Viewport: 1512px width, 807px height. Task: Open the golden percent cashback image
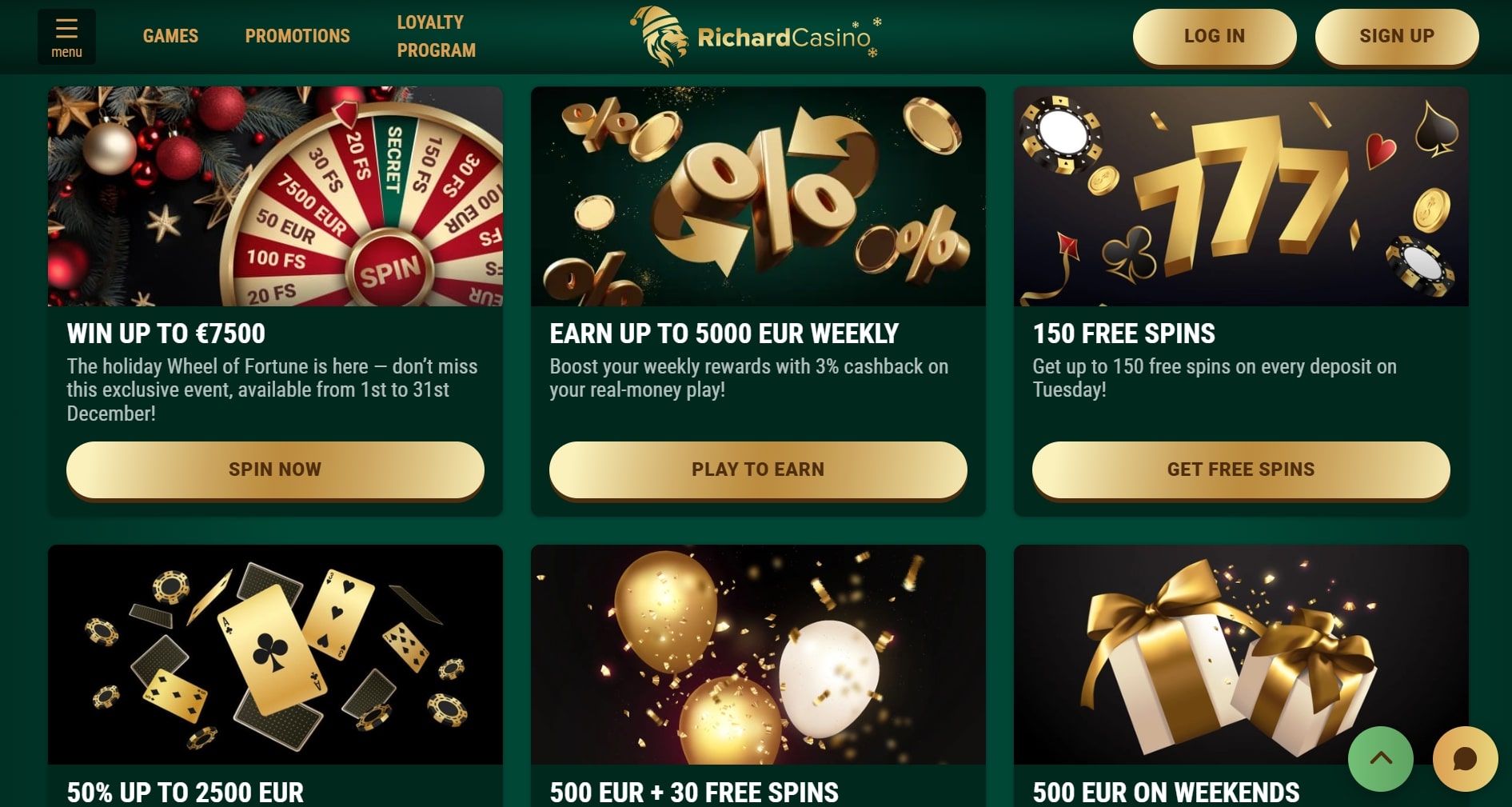click(x=758, y=196)
